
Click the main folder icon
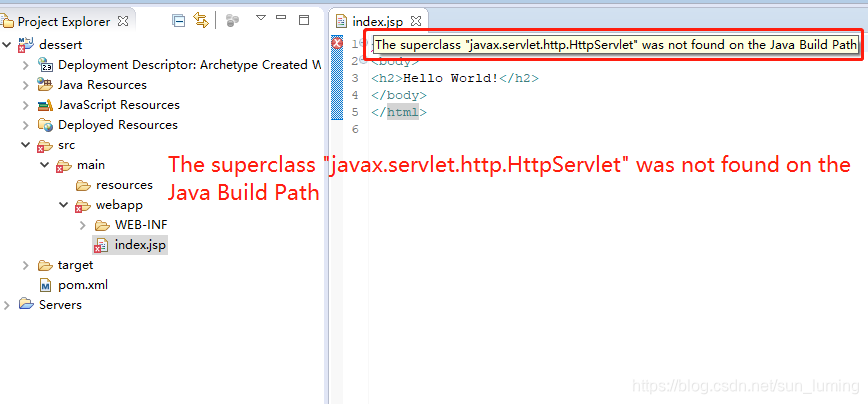pyautogui.click(x=64, y=166)
